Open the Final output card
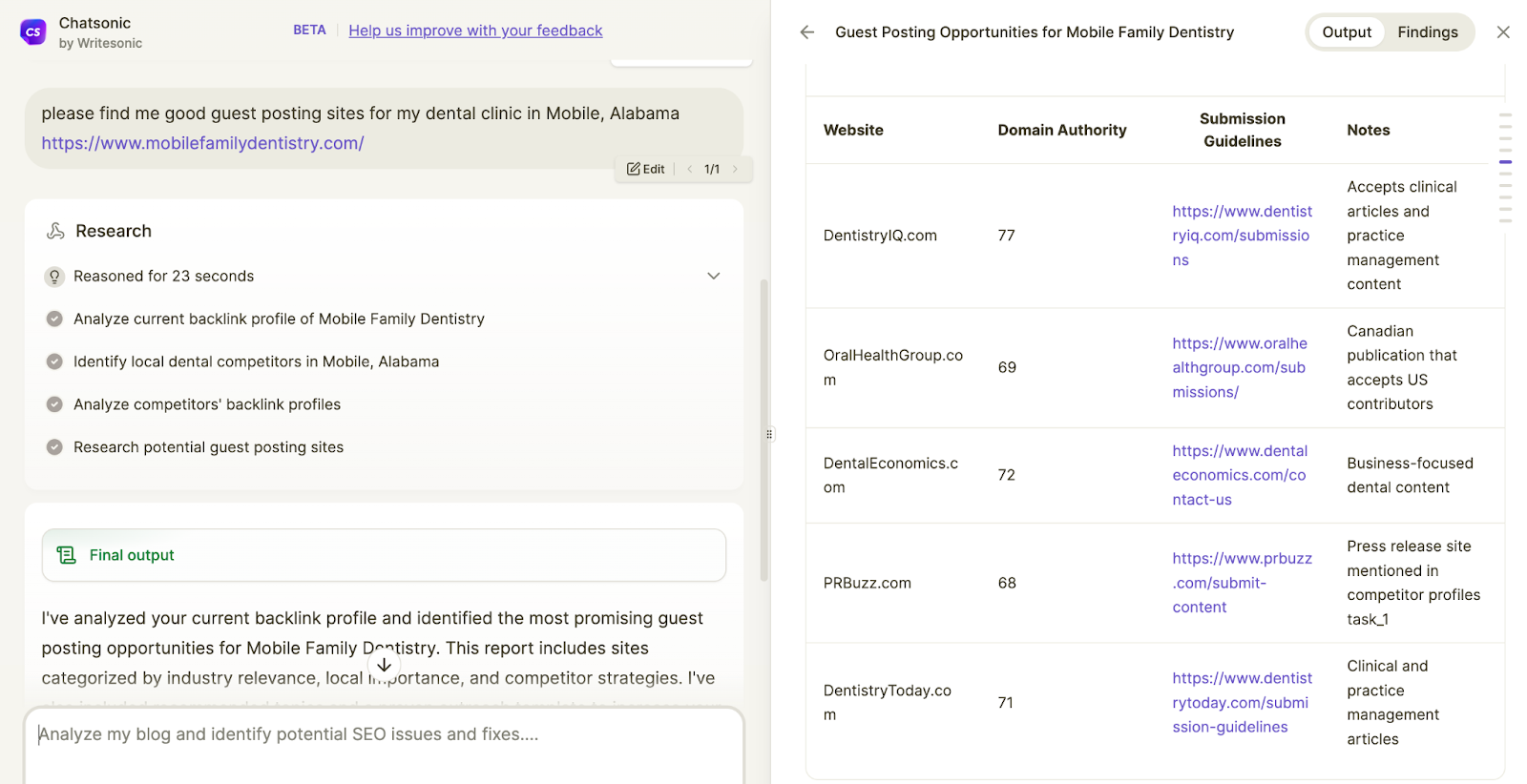This screenshot has height=784, width=1527. (x=384, y=555)
